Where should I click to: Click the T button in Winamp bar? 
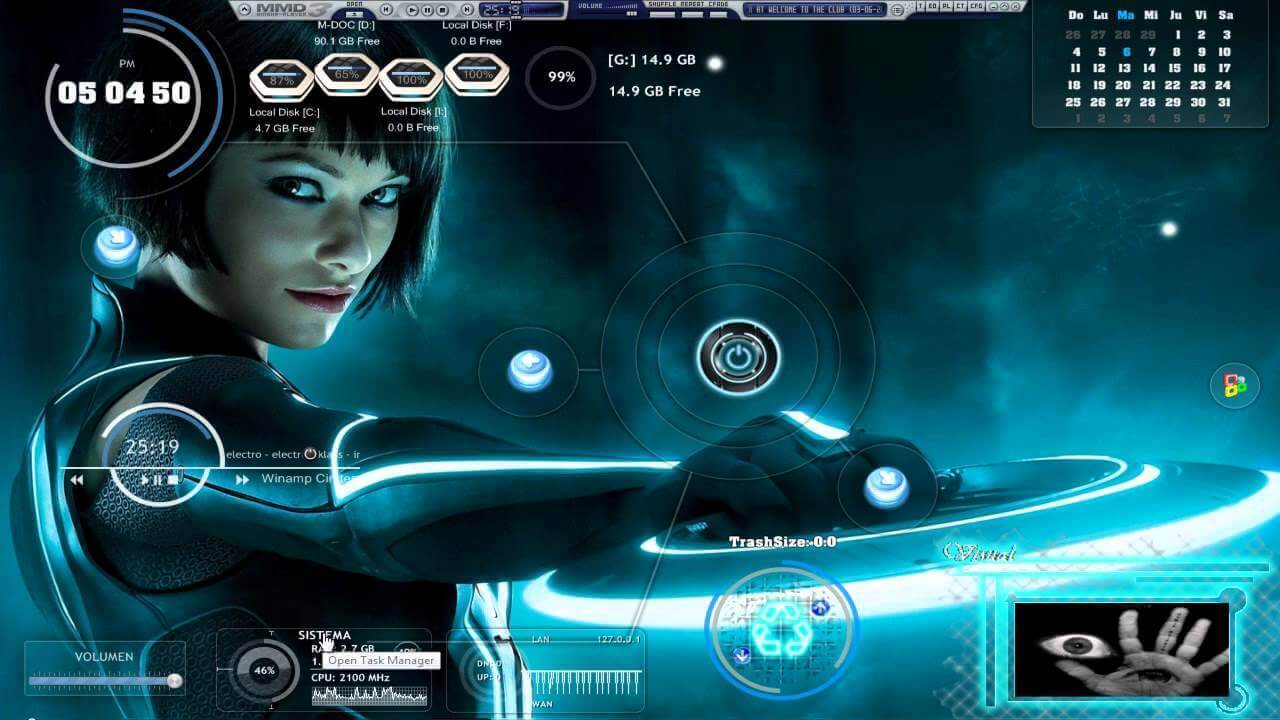tap(920, 6)
